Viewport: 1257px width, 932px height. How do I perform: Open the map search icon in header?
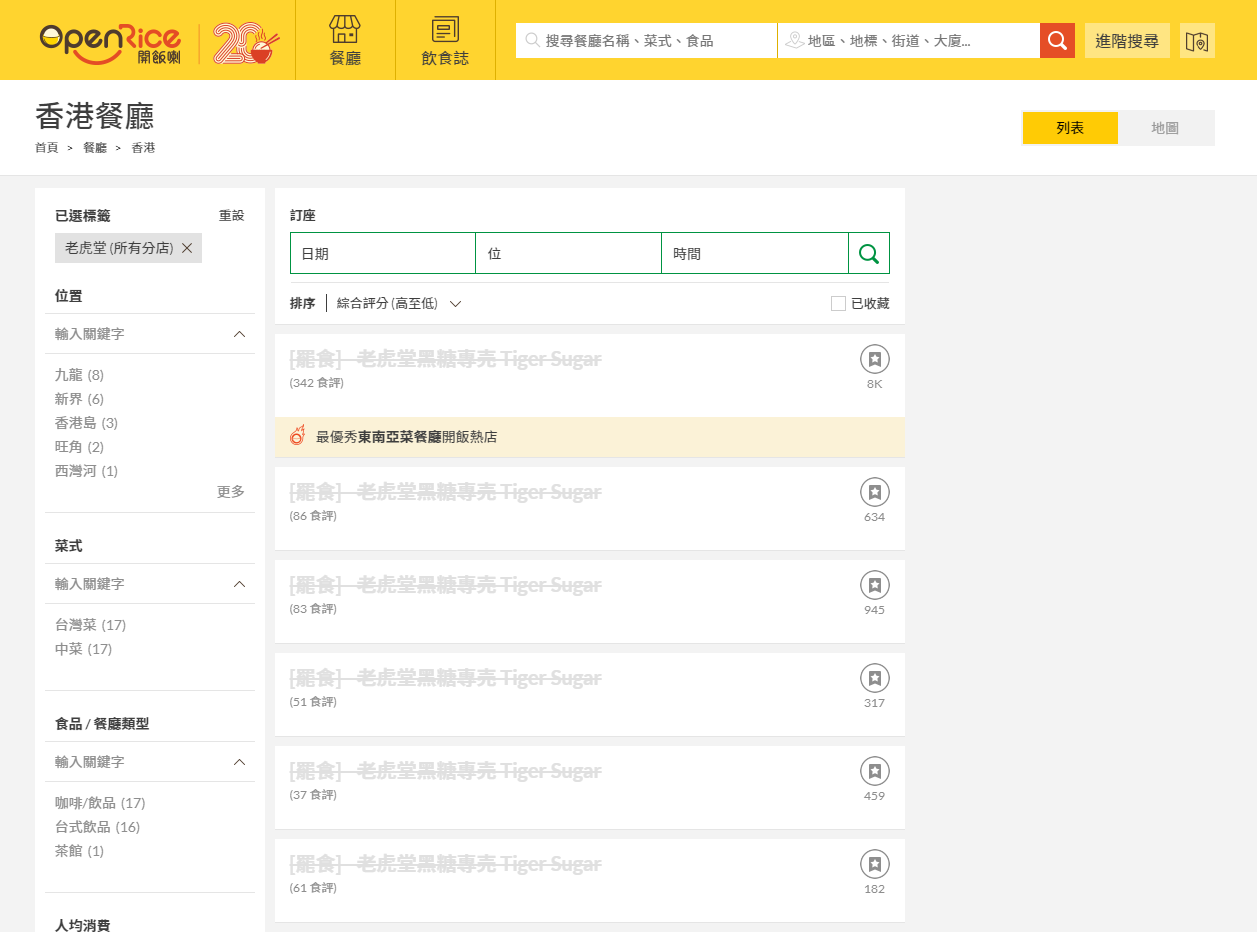click(x=1197, y=41)
